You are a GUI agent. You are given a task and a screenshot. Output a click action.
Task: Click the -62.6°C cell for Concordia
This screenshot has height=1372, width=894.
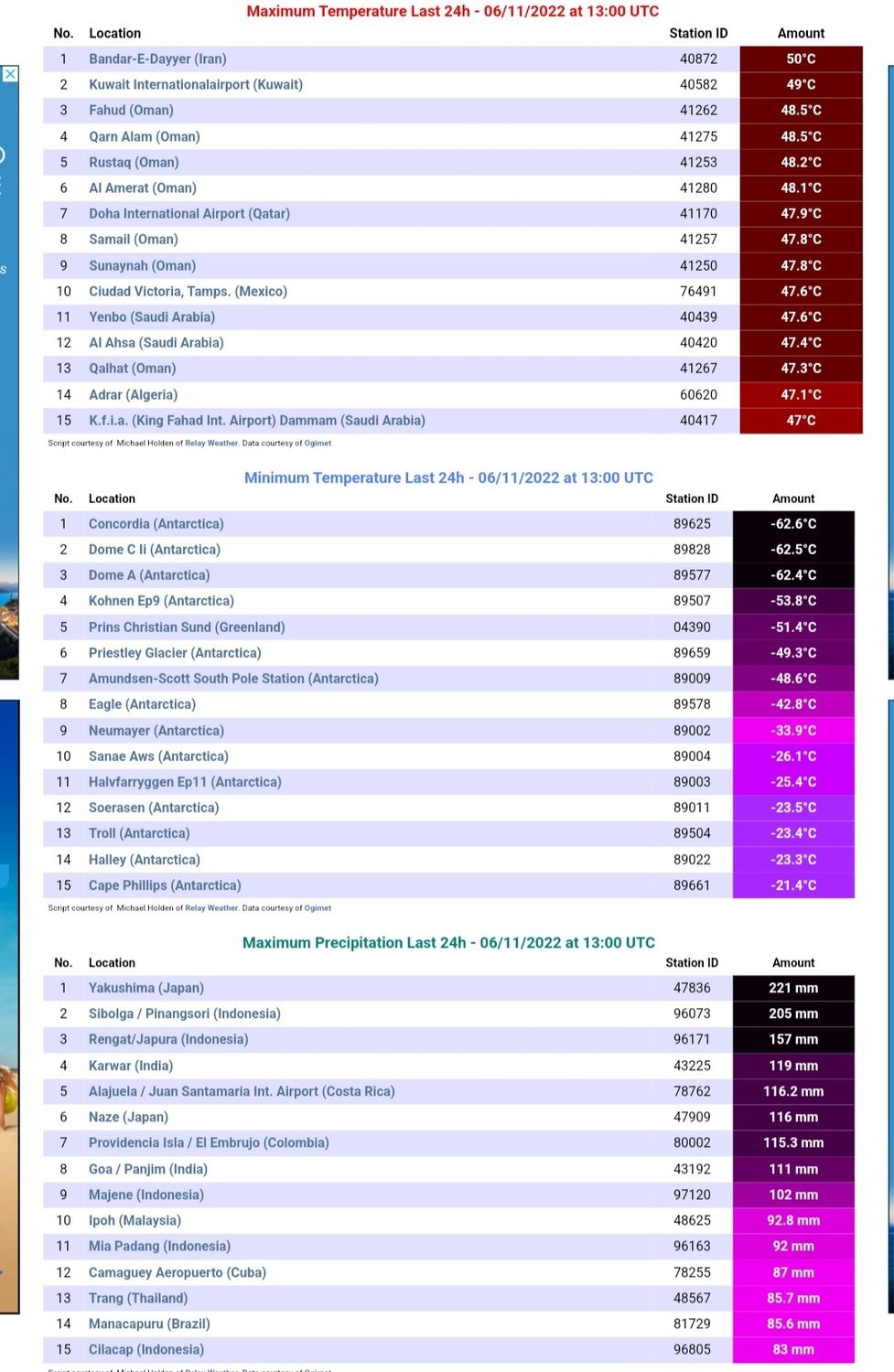tap(793, 524)
